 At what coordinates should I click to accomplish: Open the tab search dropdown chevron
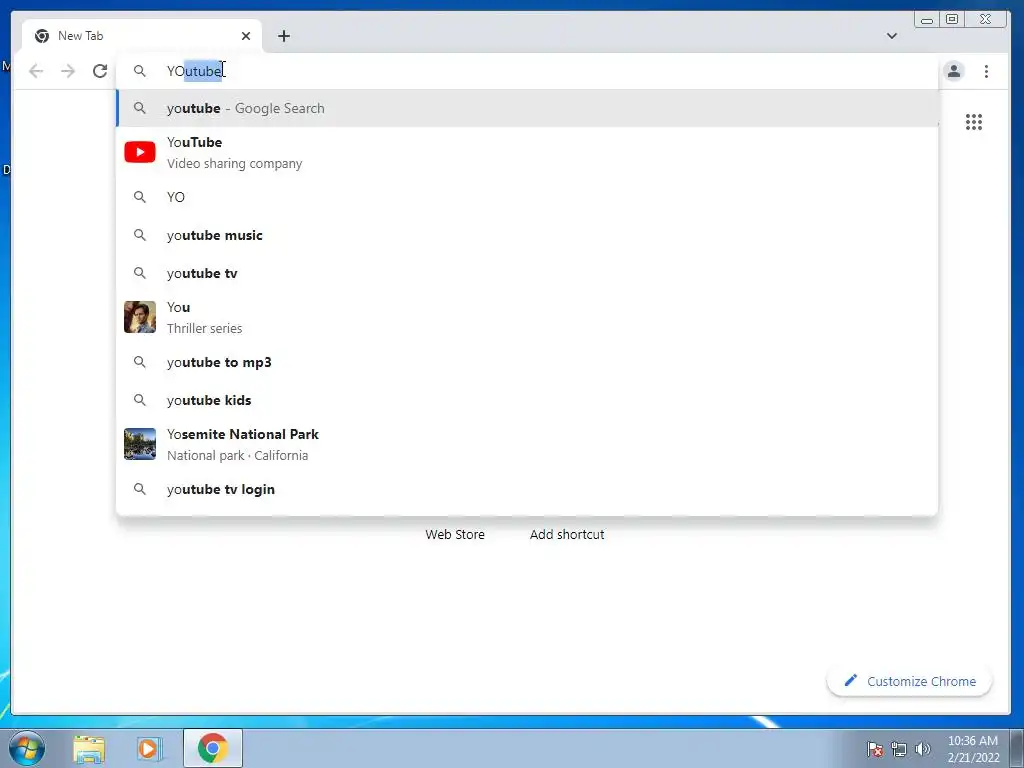pos(891,36)
